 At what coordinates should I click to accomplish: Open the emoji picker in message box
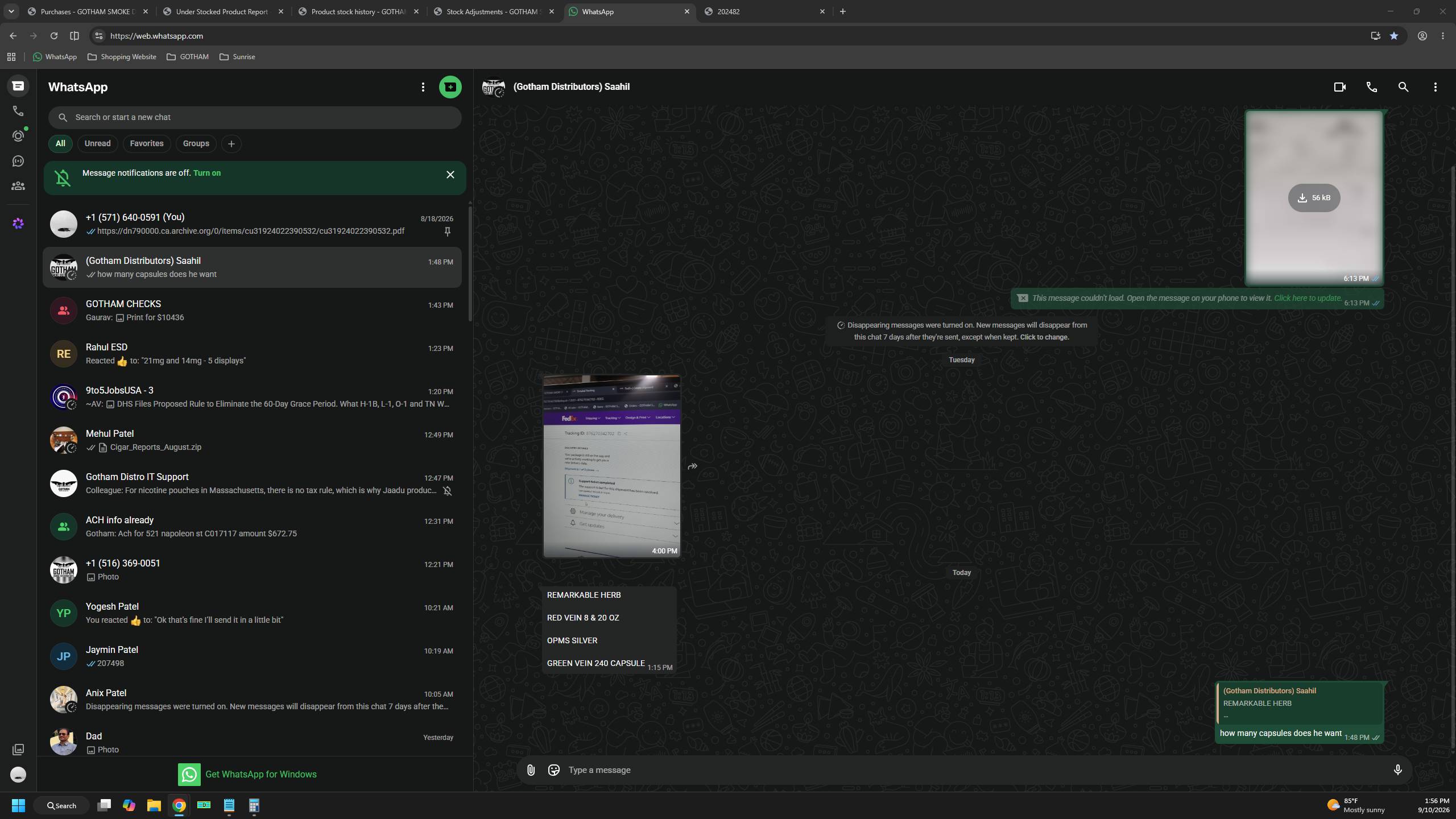[x=553, y=770]
